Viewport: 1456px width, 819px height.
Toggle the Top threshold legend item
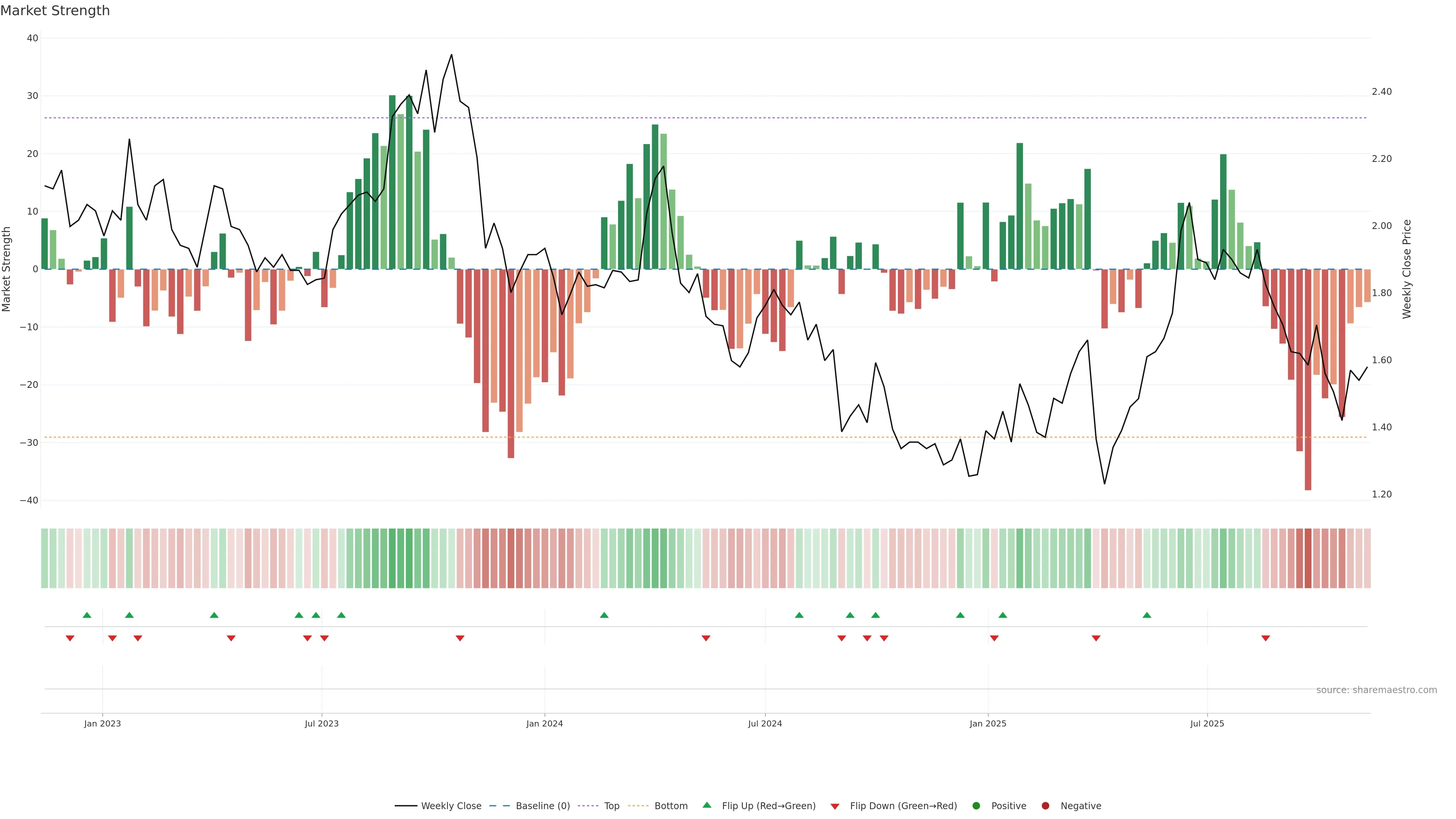click(611, 806)
